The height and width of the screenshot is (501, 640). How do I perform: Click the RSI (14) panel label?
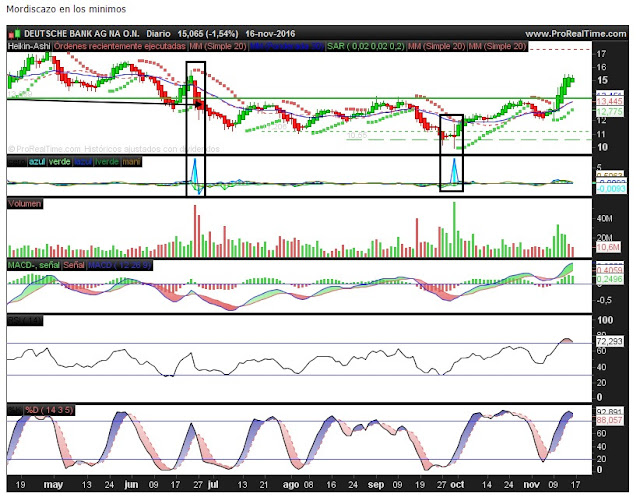click(x=25, y=321)
